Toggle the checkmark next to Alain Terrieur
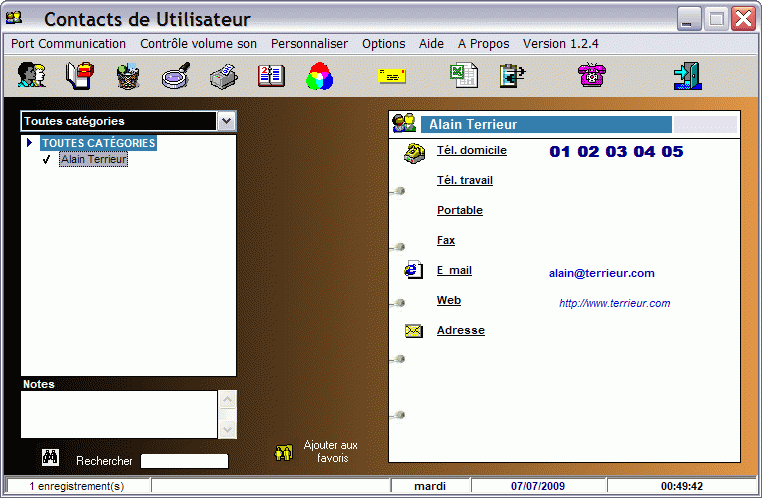The image size is (762, 498). 46,159
